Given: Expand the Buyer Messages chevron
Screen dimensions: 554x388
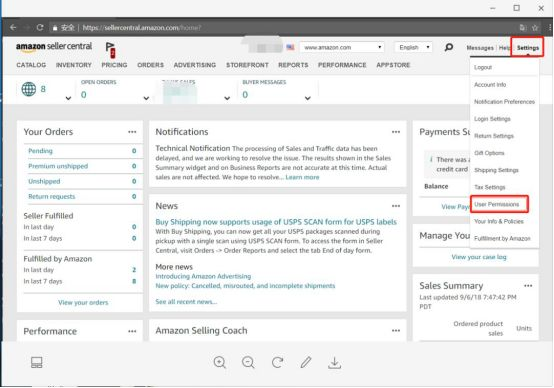Looking at the screenshot, I should pyautogui.click(x=308, y=98).
